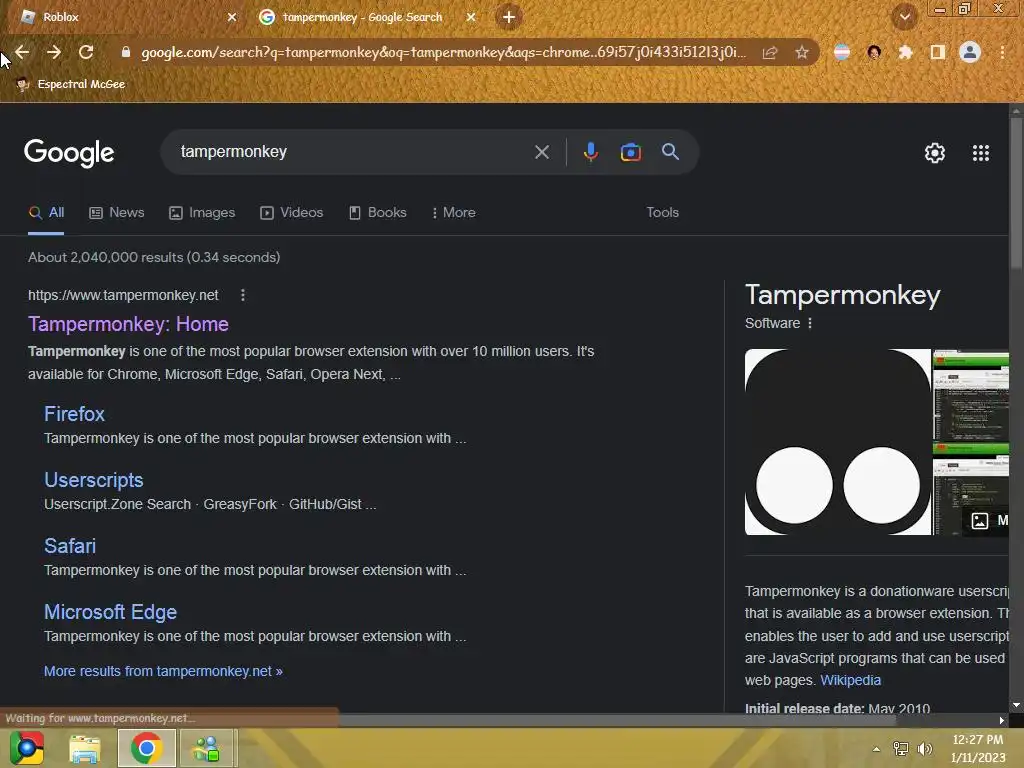Image resolution: width=1024 pixels, height=768 pixels.
Task: Bookmark this page with the star icon
Action: tap(802, 52)
